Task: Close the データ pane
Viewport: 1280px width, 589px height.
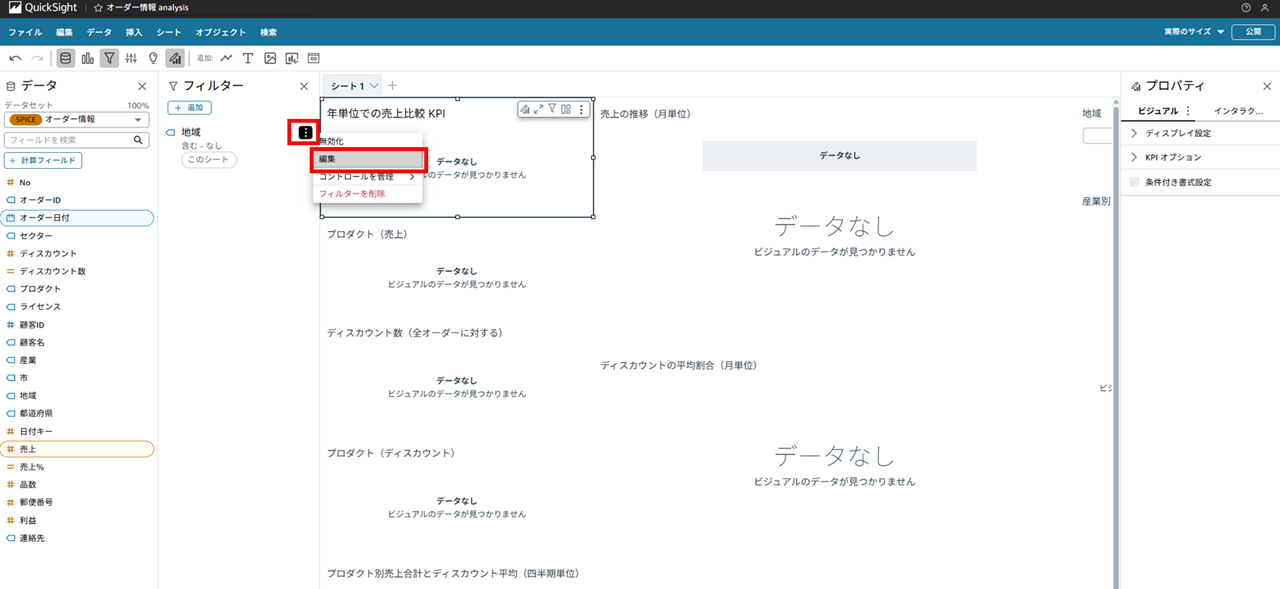Action: coord(142,87)
